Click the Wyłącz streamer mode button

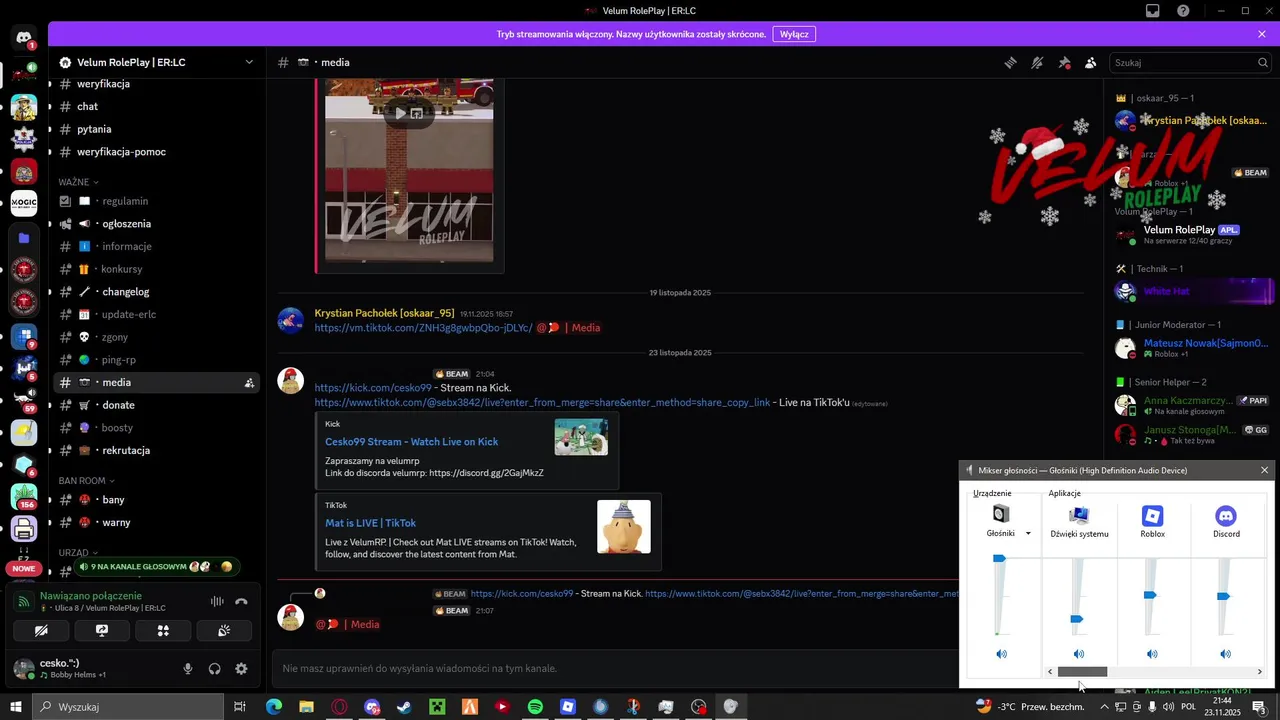(794, 34)
